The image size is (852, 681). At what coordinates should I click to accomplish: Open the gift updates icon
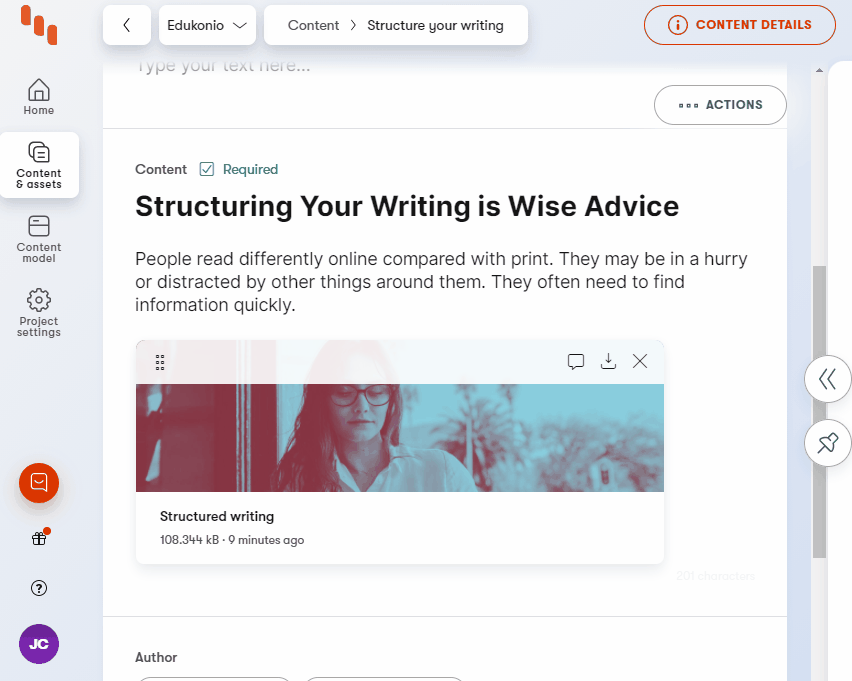39,539
